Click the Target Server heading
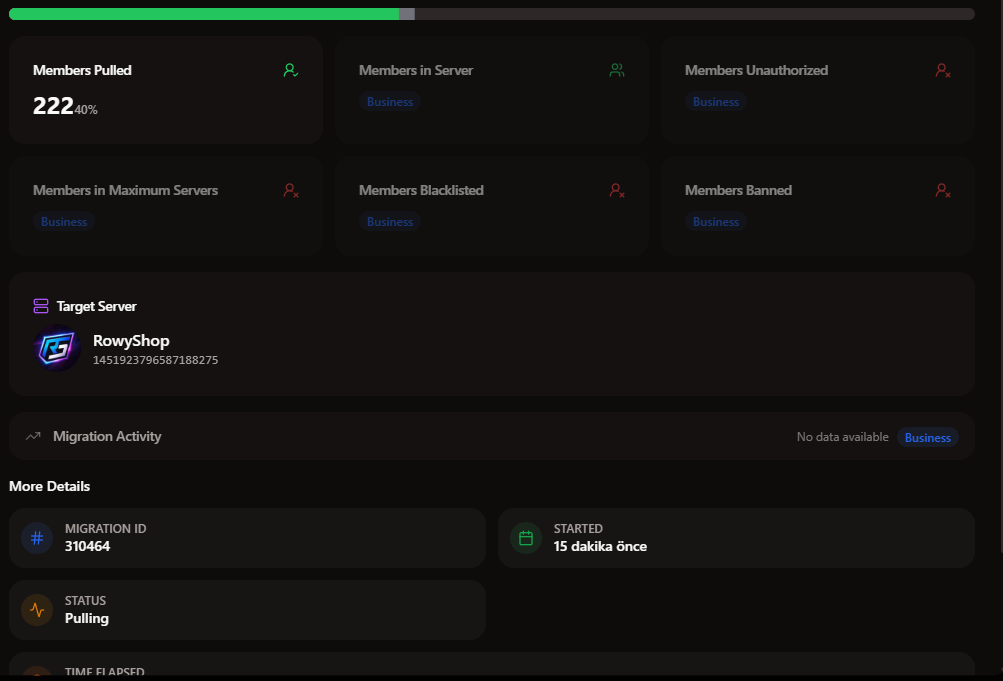The width and height of the screenshot is (1003, 681). click(x=97, y=306)
